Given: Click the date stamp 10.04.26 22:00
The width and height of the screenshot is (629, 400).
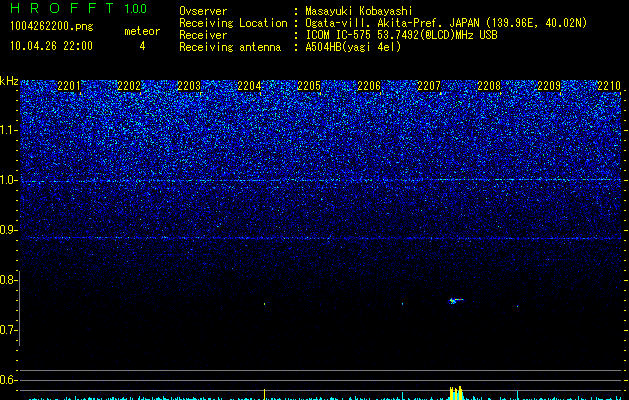Looking at the screenshot, I should tap(51, 46).
